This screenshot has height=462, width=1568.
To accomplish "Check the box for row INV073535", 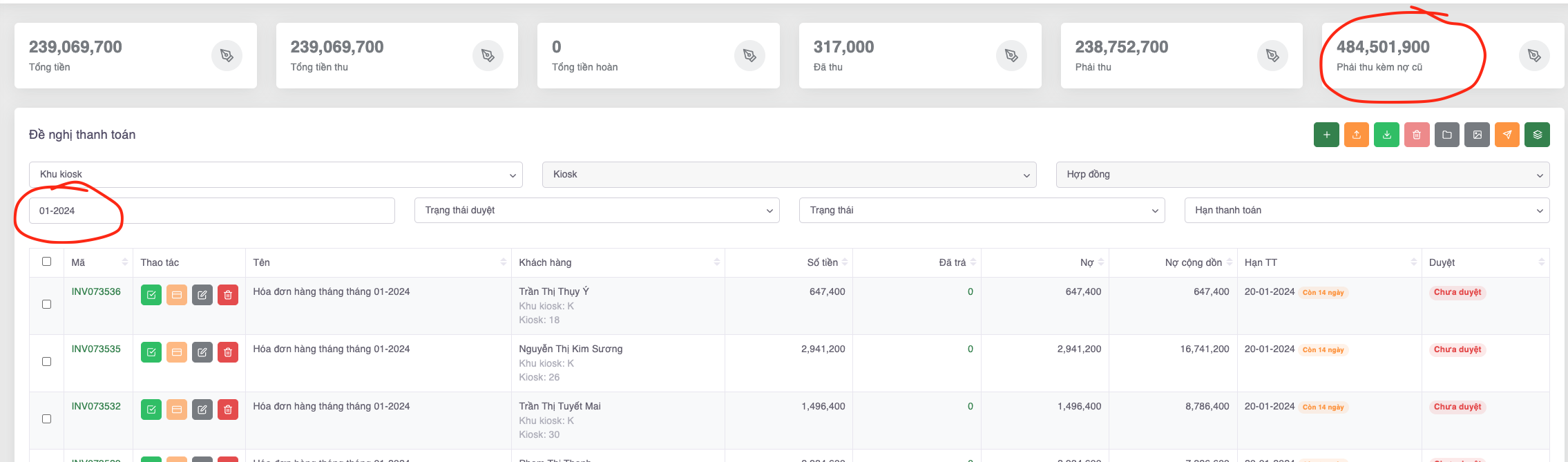I will [x=47, y=362].
